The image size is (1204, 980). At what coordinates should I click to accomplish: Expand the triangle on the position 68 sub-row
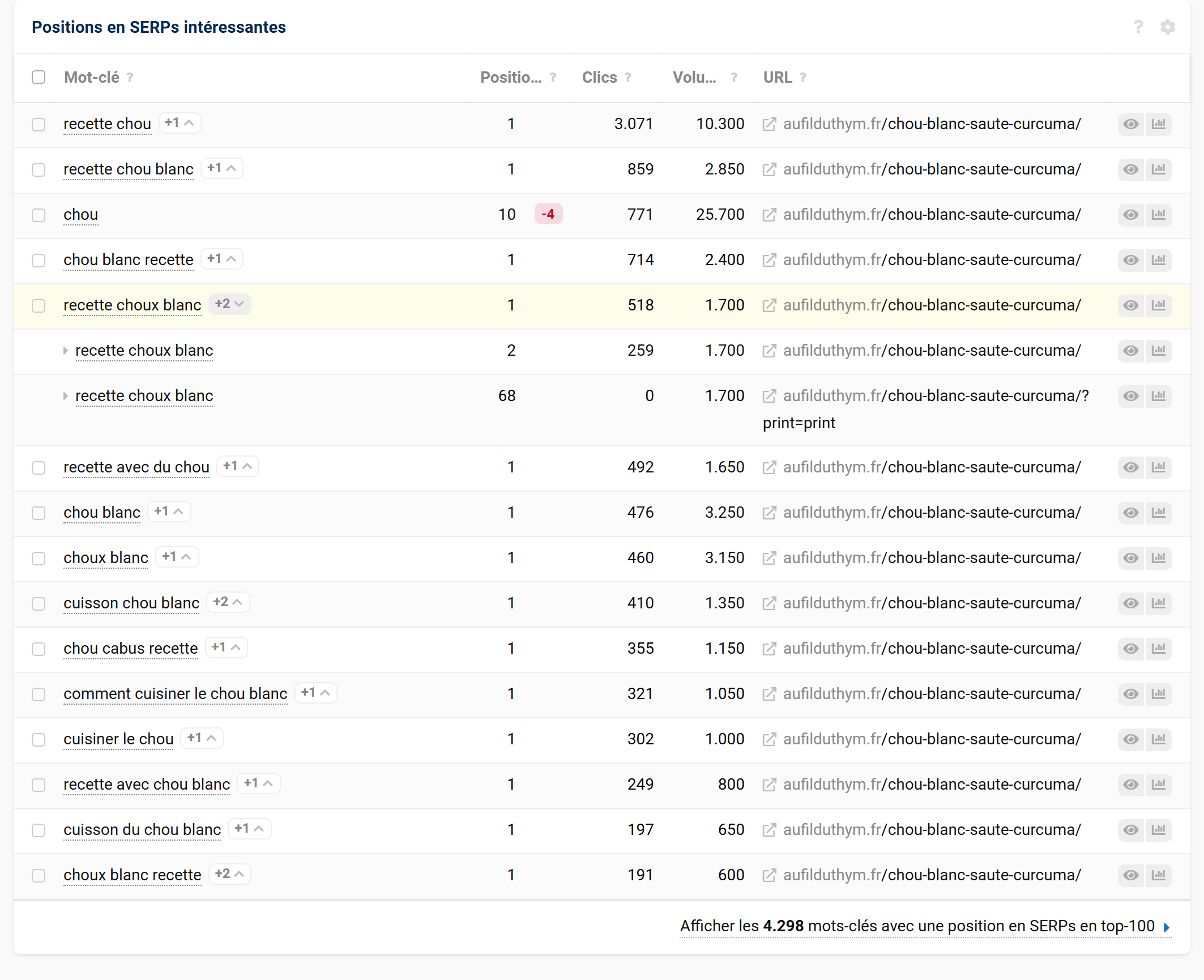[x=66, y=396]
